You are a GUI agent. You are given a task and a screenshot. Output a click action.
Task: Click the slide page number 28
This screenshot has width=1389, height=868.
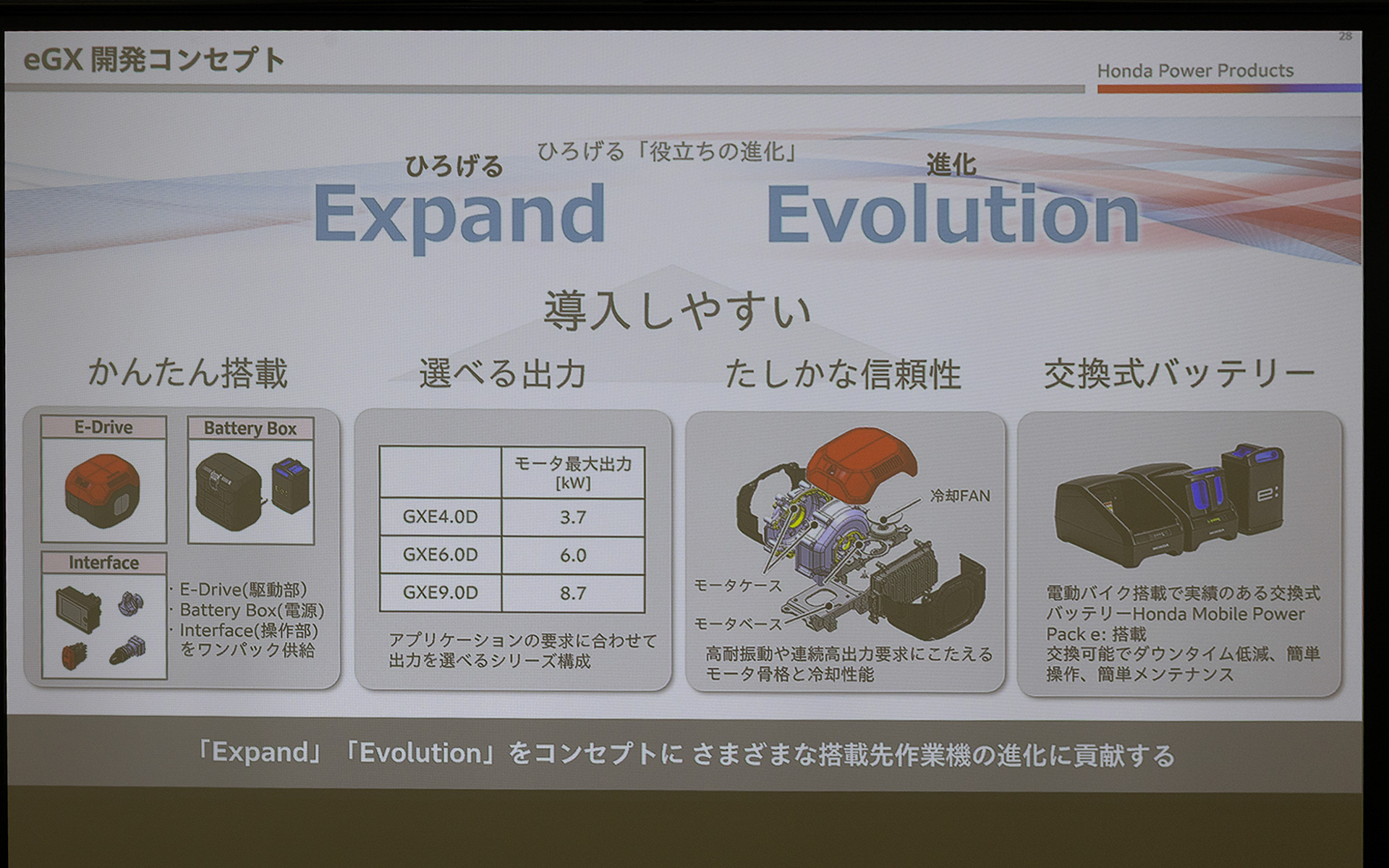(x=1345, y=36)
